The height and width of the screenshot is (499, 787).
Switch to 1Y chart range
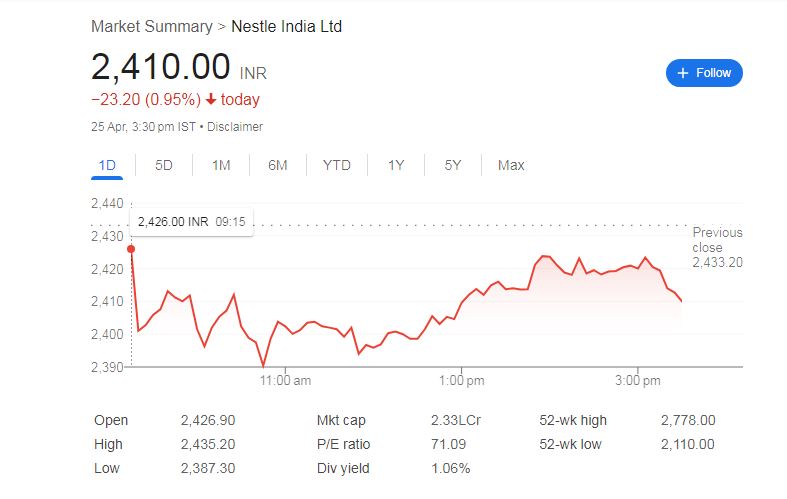[396, 165]
